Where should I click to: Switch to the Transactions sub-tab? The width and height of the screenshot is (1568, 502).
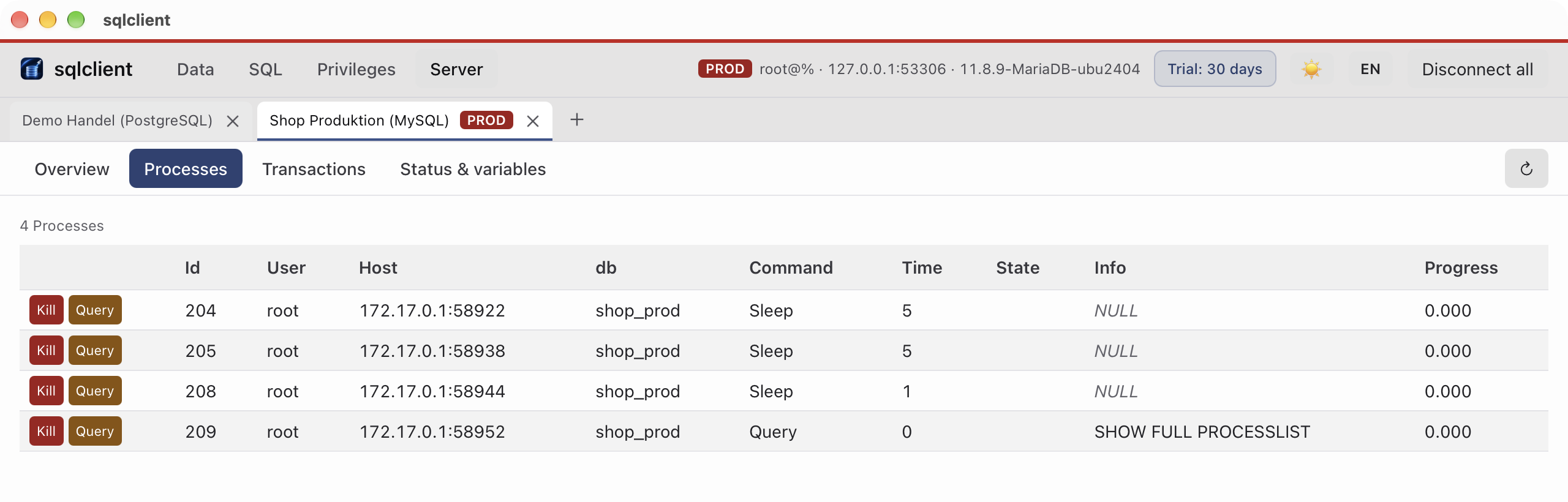pyautogui.click(x=314, y=169)
